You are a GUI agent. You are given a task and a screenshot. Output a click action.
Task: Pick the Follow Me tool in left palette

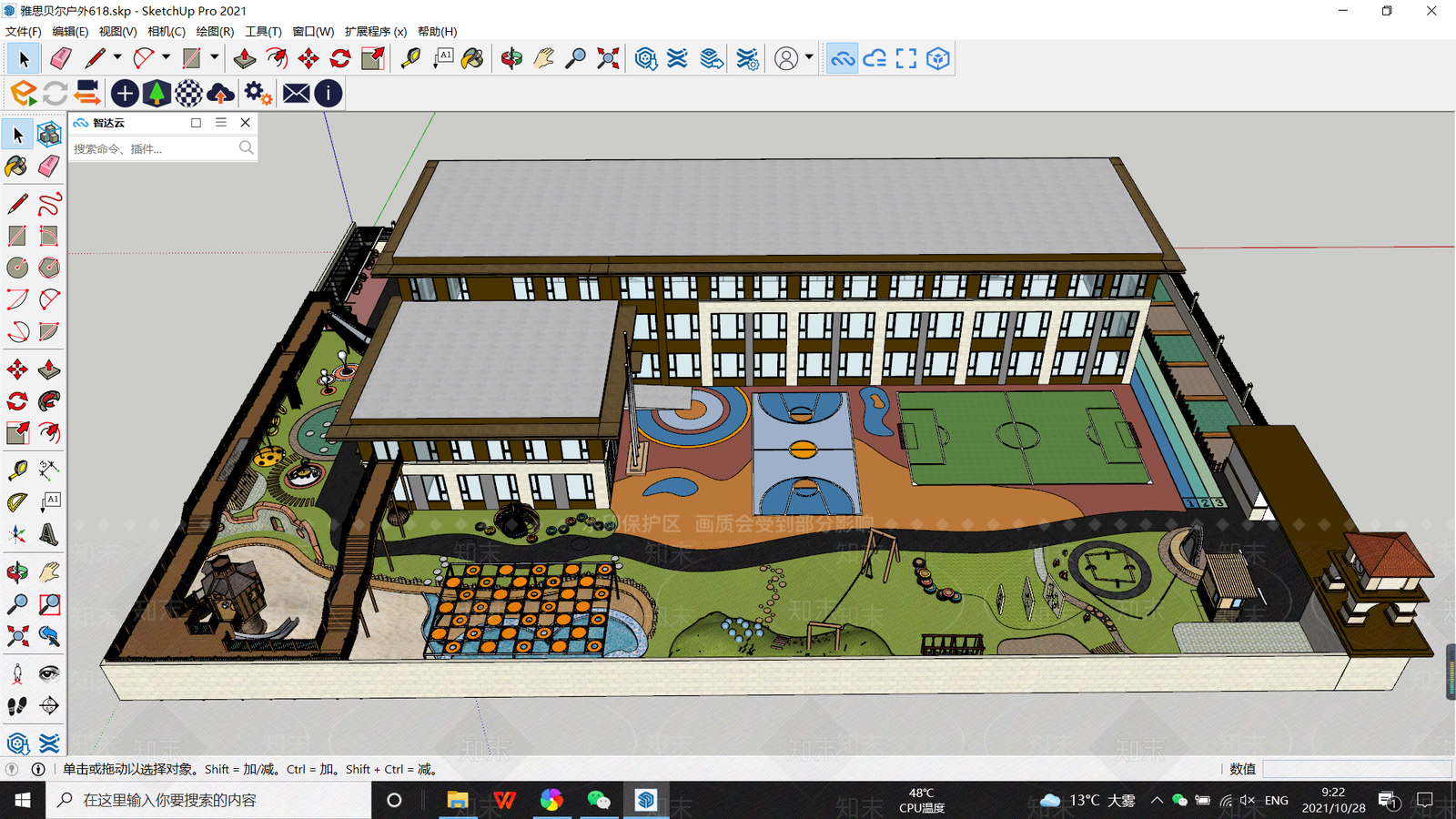pyautogui.click(x=49, y=401)
